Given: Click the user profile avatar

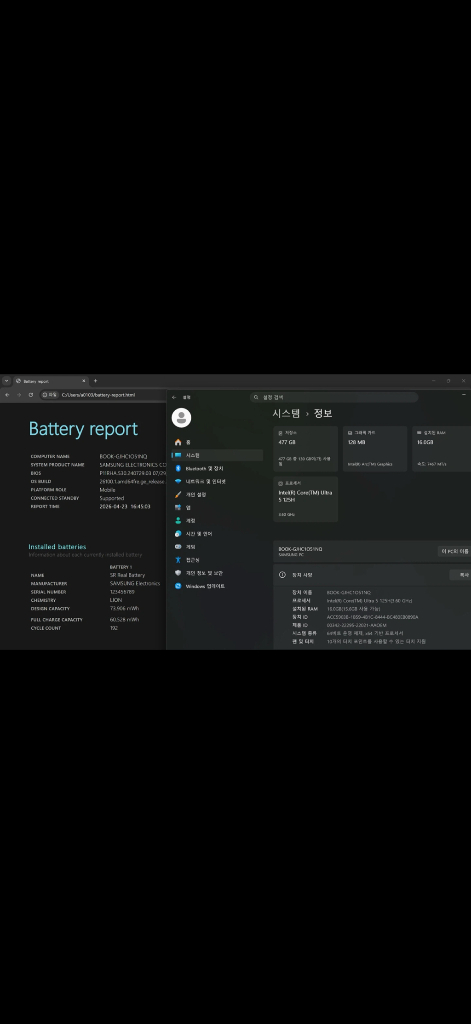Looking at the screenshot, I should tap(181, 417).
